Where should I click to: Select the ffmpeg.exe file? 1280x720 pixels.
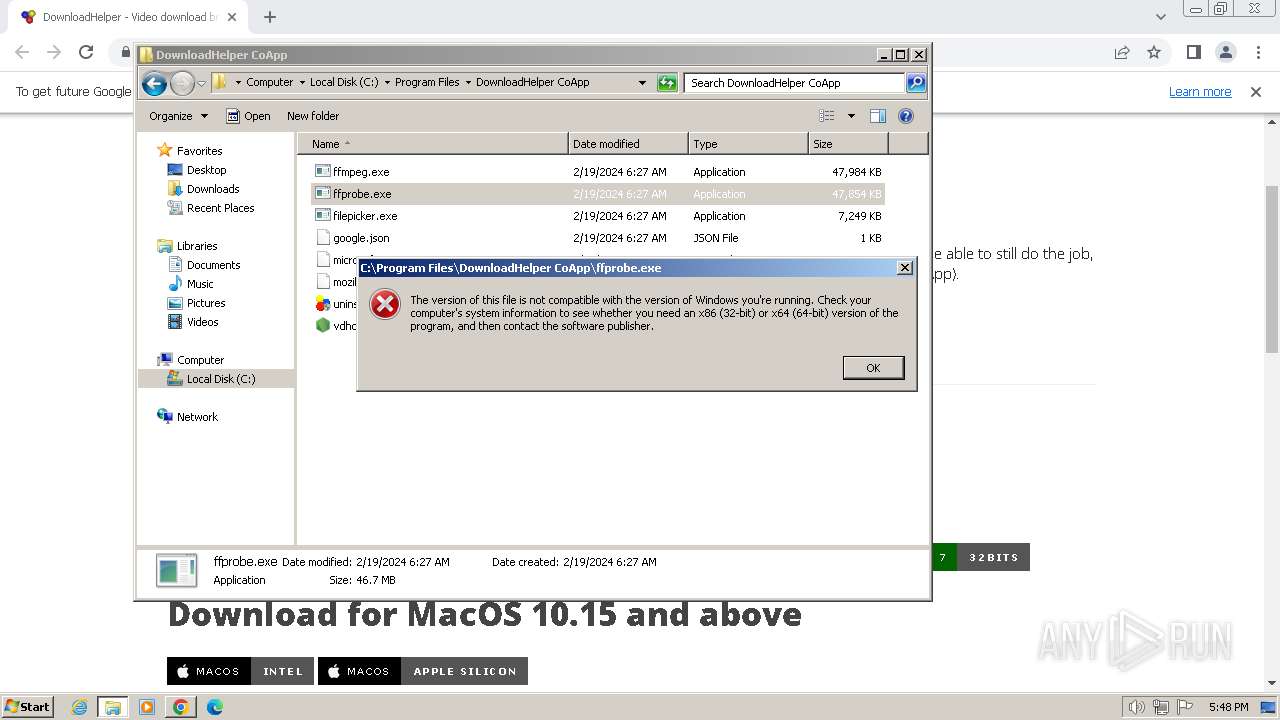pyautogui.click(x=361, y=172)
